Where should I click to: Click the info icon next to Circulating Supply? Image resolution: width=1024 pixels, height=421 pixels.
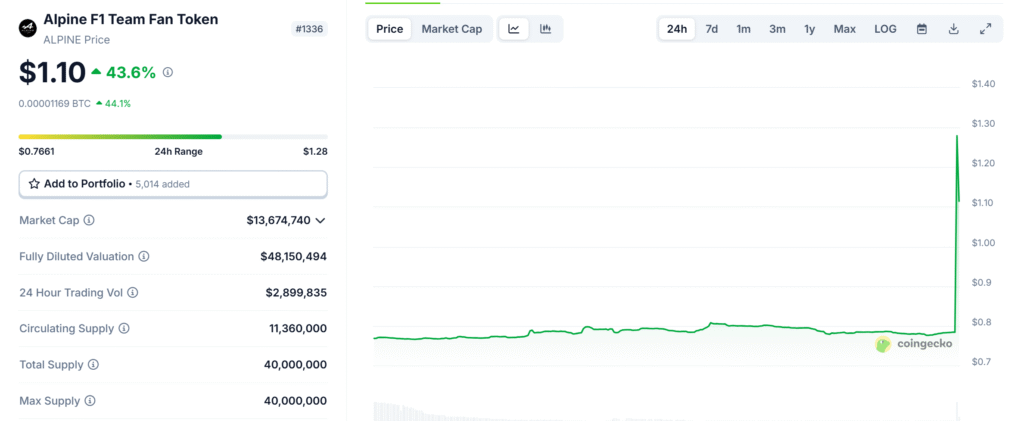coord(124,328)
